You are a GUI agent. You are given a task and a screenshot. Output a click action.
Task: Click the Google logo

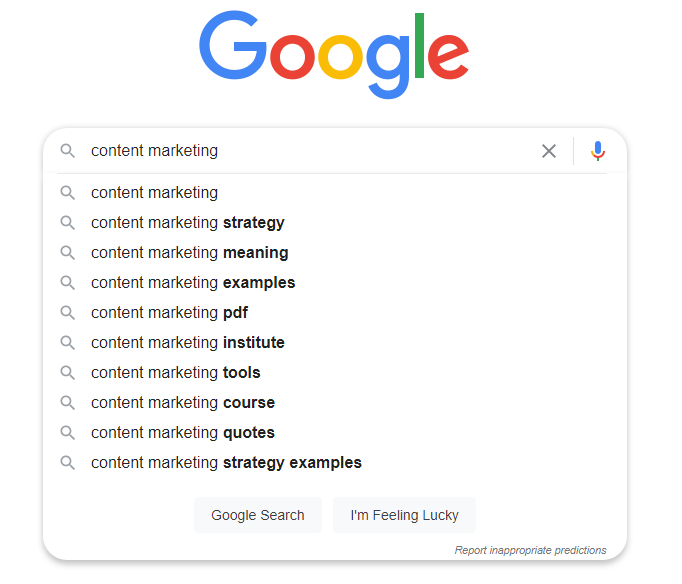(334, 54)
